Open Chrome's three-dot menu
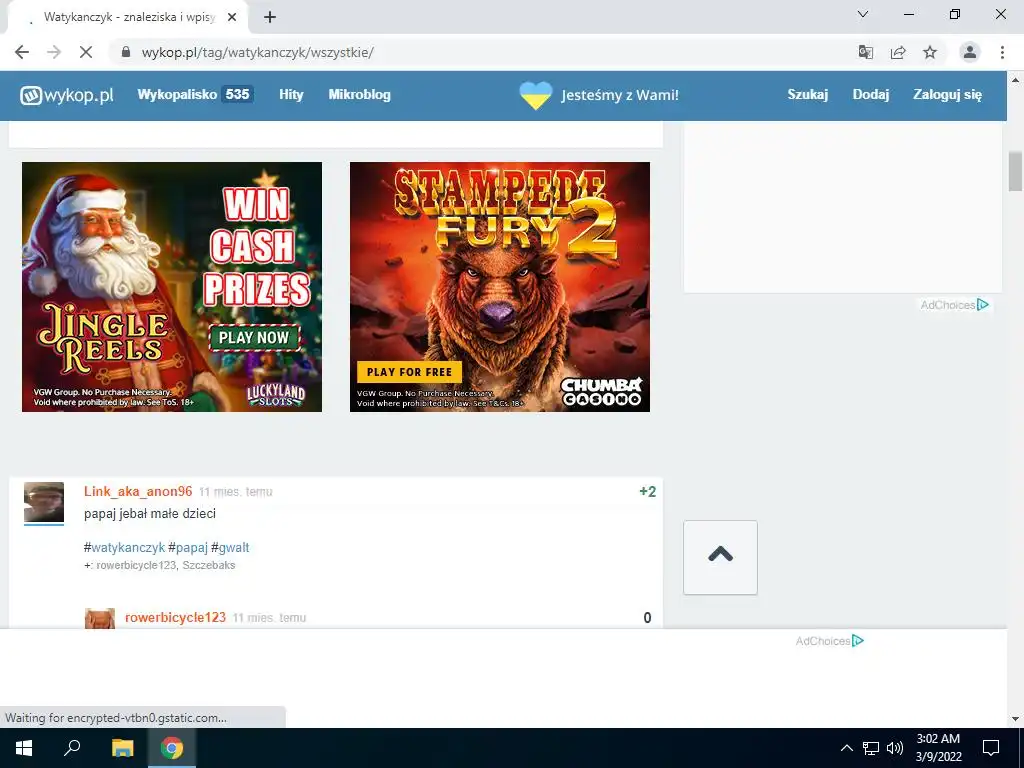Viewport: 1024px width, 768px height. click(x=1002, y=52)
